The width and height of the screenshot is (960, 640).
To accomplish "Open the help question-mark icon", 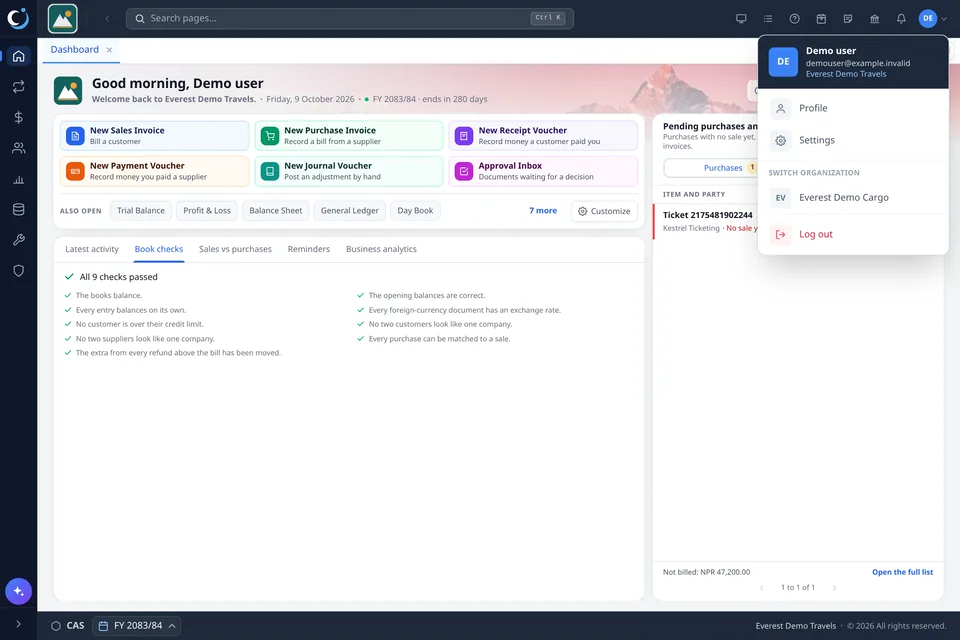I will point(795,18).
